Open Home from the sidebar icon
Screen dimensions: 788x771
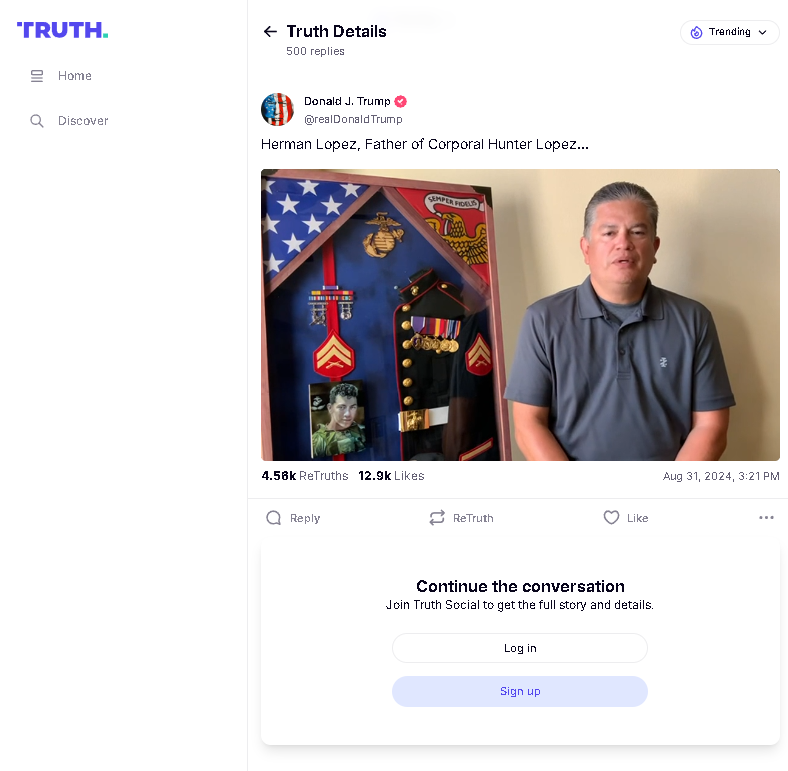pyautogui.click(x=37, y=76)
